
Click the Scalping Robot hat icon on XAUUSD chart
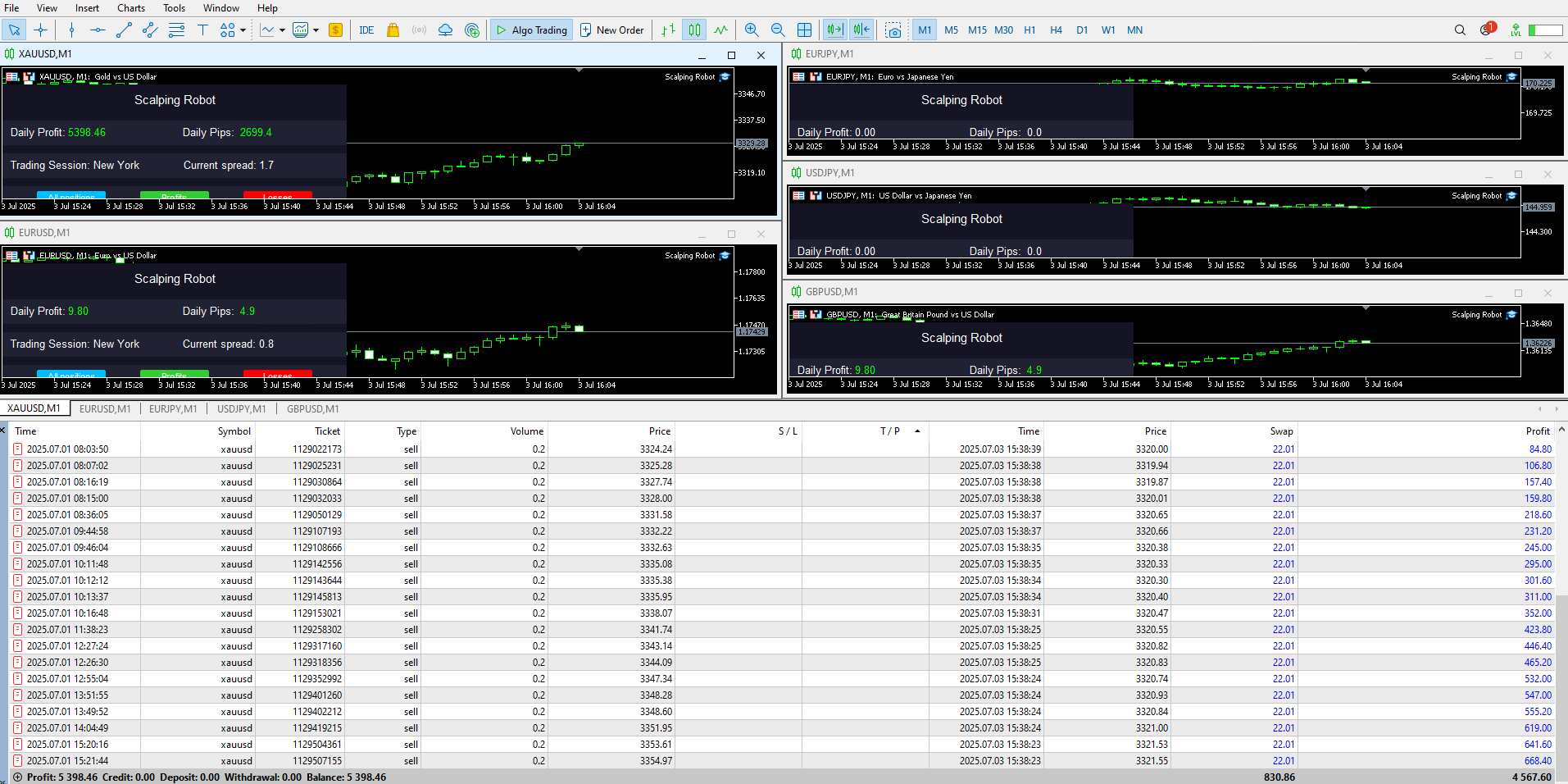725,76
